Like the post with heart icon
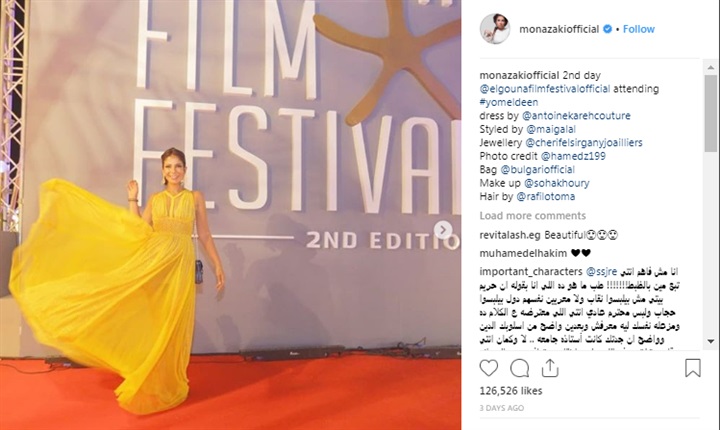720x430 pixels. point(489,368)
